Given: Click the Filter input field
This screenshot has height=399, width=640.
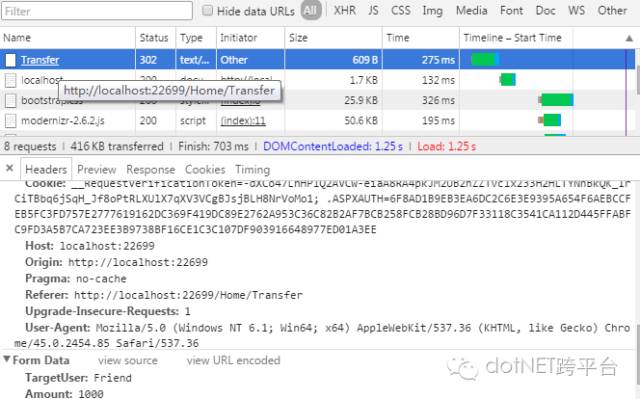Looking at the screenshot, I should click(x=97, y=11).
